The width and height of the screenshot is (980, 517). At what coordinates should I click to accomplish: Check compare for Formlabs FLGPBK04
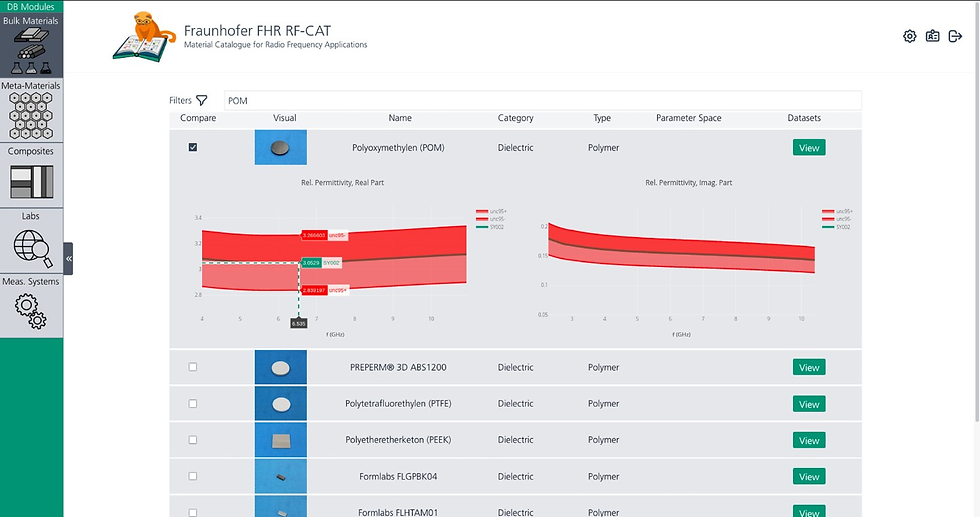click(x=192, y=476)
